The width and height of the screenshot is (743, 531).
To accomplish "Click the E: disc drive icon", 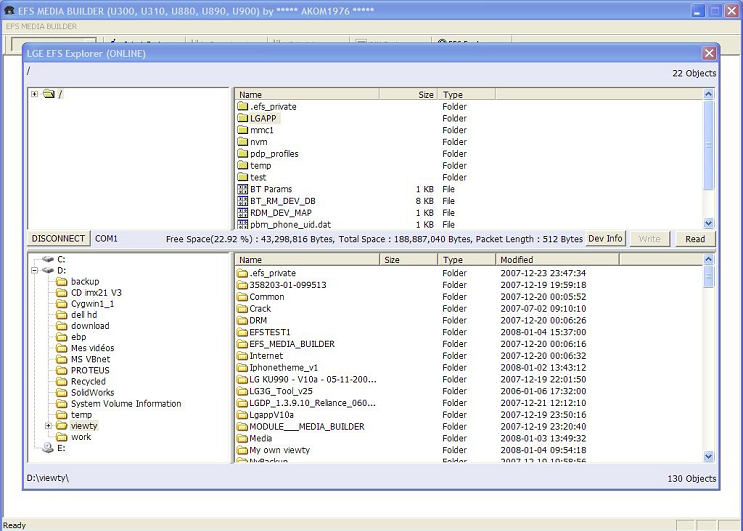I will [x=47, y=448].
